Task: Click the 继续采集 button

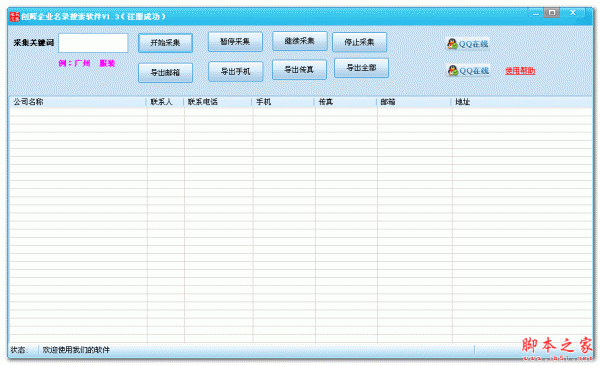Action: (300, 41)
